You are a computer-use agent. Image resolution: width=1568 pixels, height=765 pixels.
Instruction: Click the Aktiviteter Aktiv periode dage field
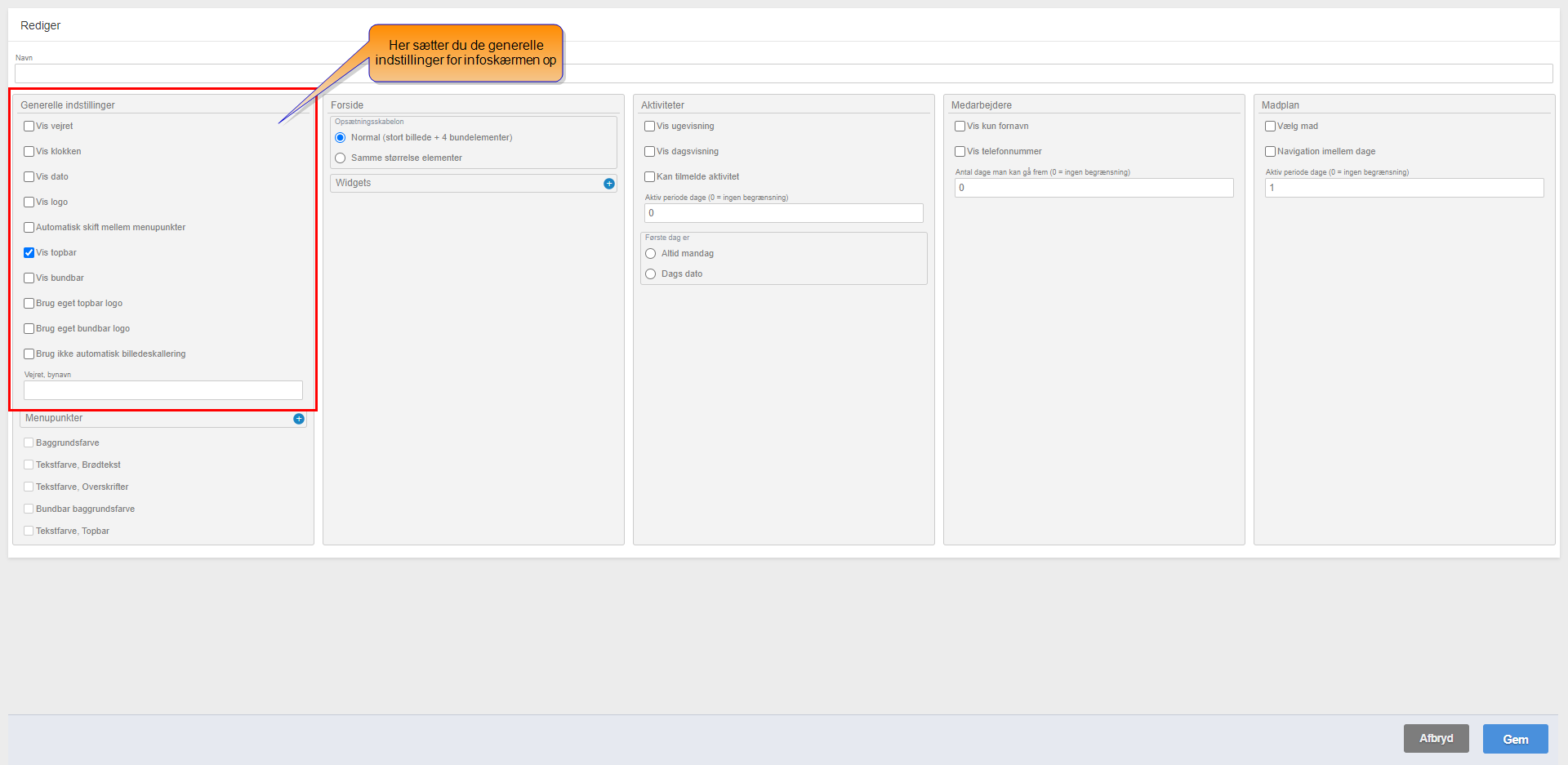(x=783, y=213)
